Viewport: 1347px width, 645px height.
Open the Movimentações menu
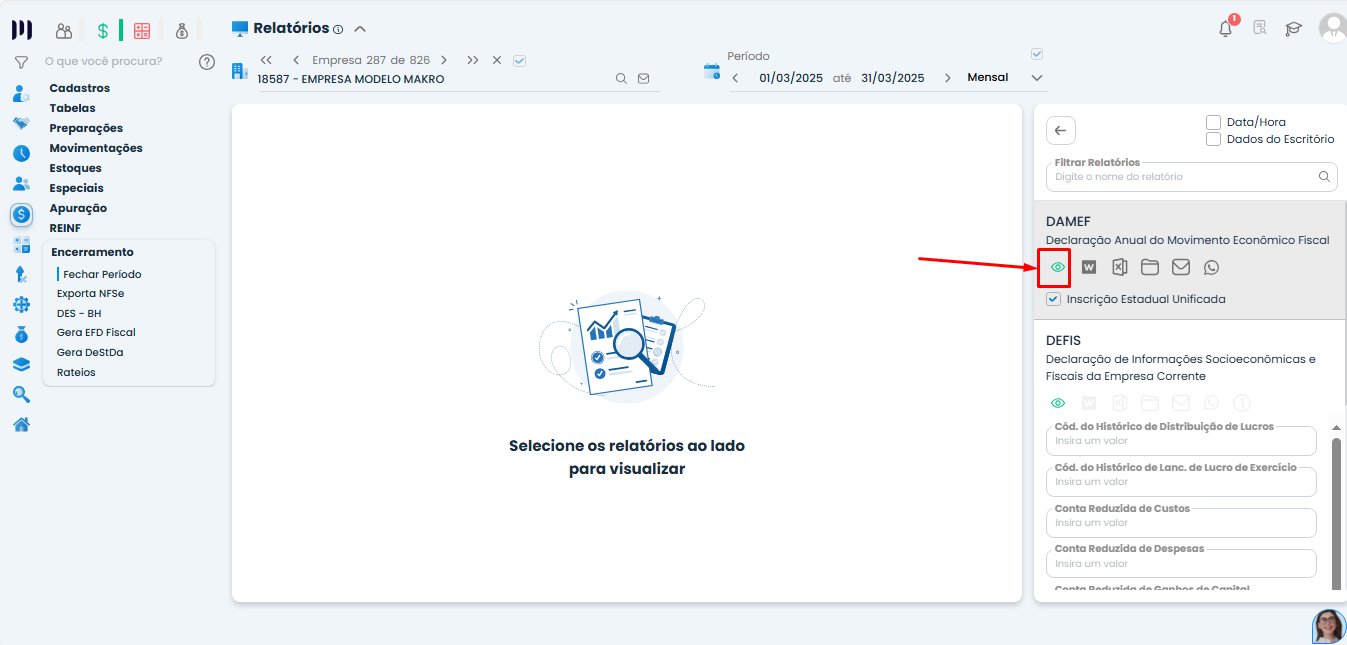point(96,148)
